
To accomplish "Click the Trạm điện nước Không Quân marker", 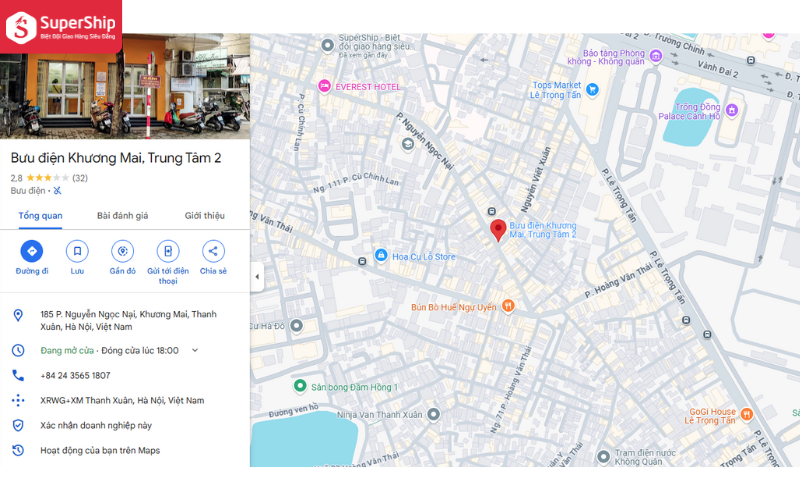I will point(603,456).
